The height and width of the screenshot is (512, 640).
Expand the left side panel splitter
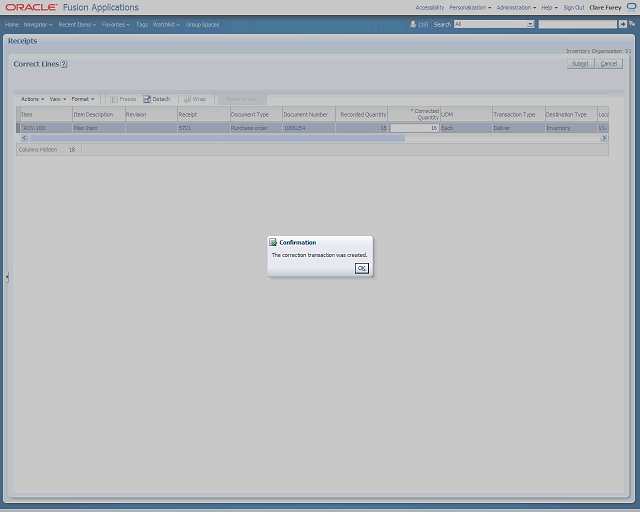pyautogui.click(x=7, y=277)
